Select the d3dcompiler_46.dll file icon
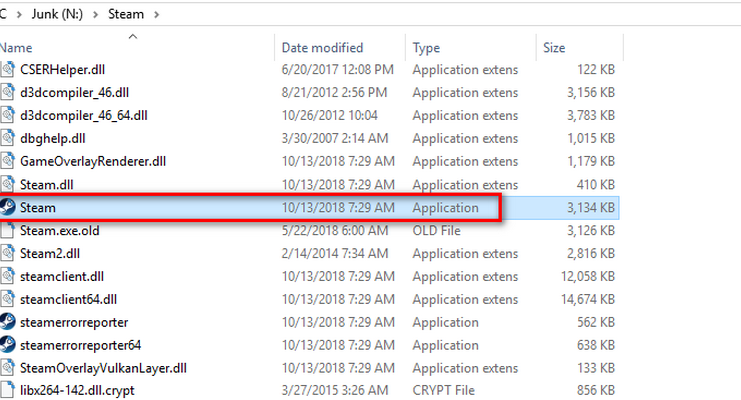The width and height of the screenshot is (741, 400). tap(7, 92)
